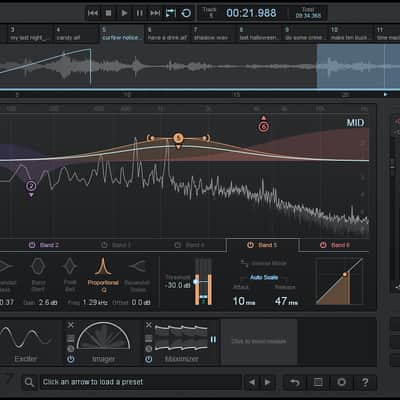The height and width of the screenshot is (400, 400).
Task: Pause playback in the transport bar
Action: click(139, 13)
